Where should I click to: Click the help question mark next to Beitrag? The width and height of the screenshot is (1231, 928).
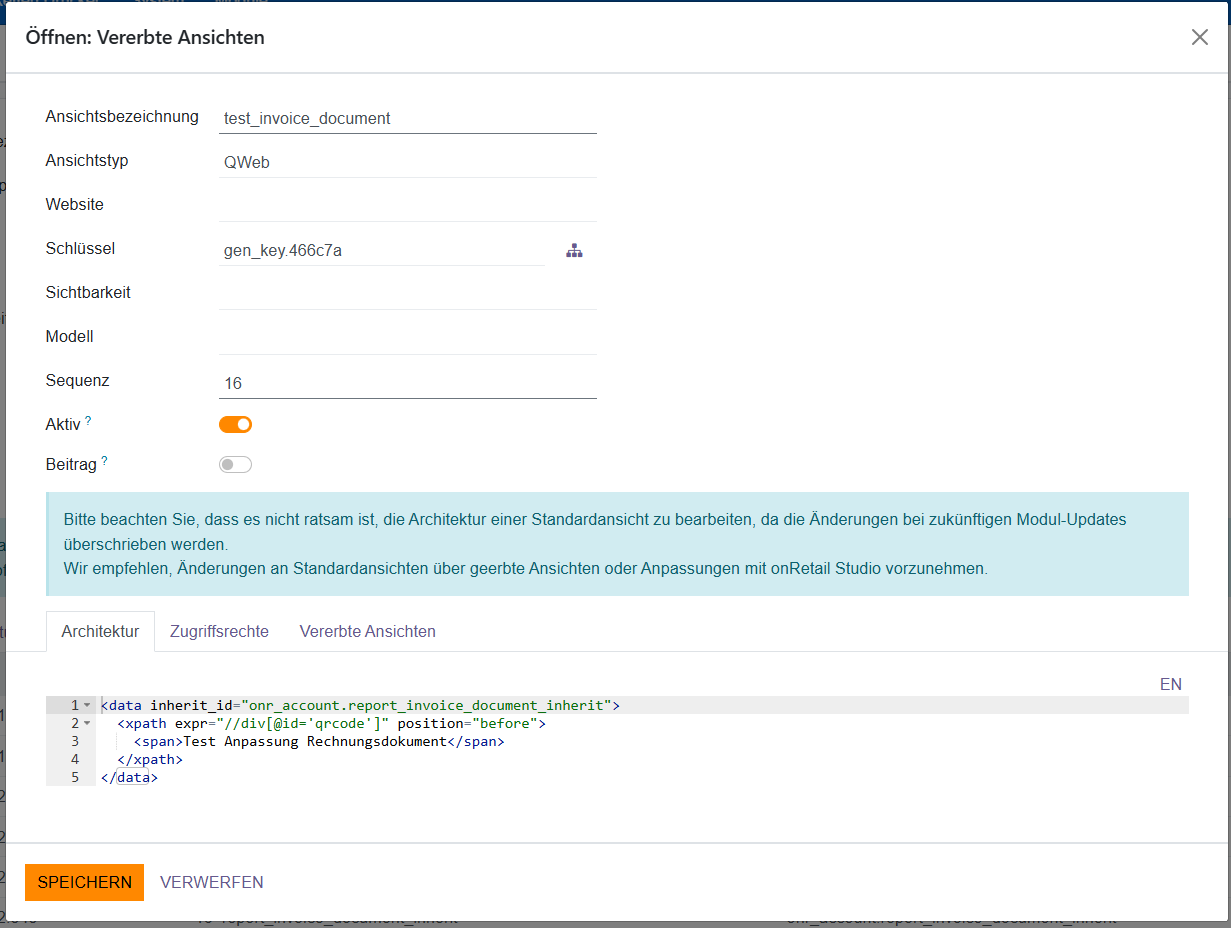[104, 462]
